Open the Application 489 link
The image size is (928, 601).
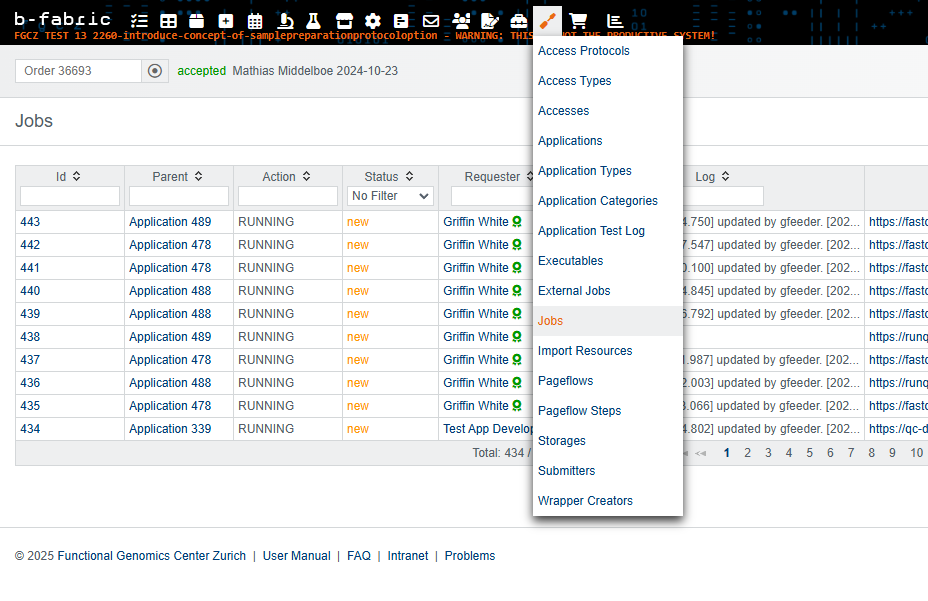(x=169, y=221)
